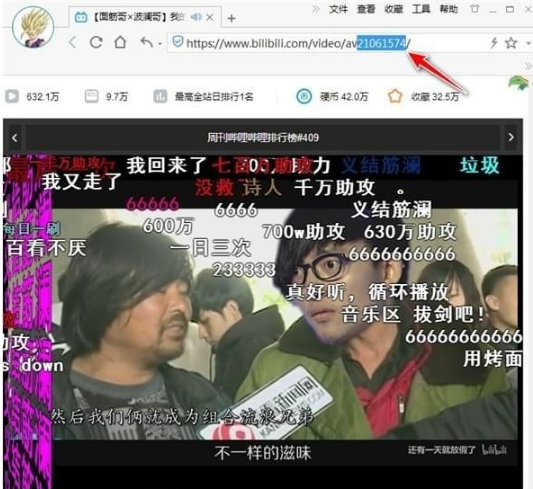Expand the hidden toolbar chevrons near menu
The width and height of the screenshot is (533, 489).
pyautogui.click(x=316, y=9)
